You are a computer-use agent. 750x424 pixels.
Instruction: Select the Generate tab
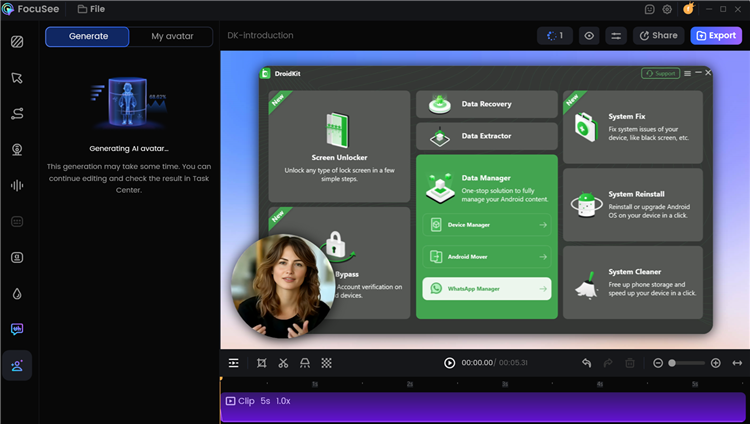(88, 36)
